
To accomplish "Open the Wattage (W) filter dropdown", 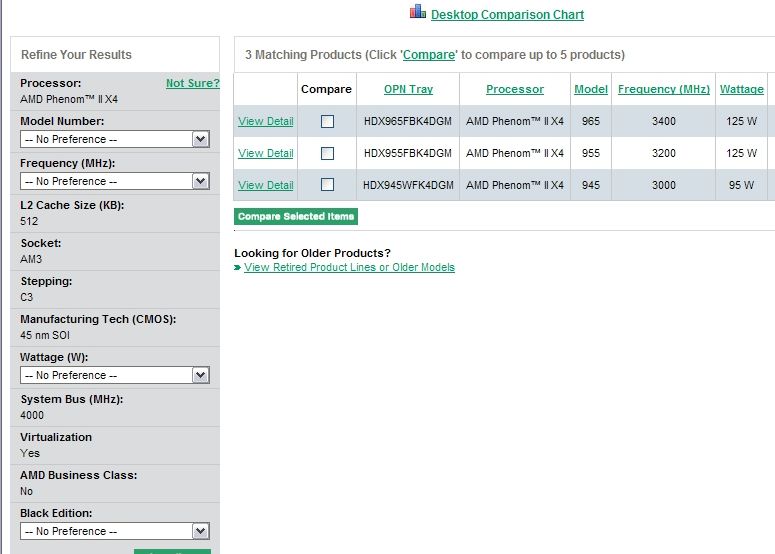I will tap(115, 375).
